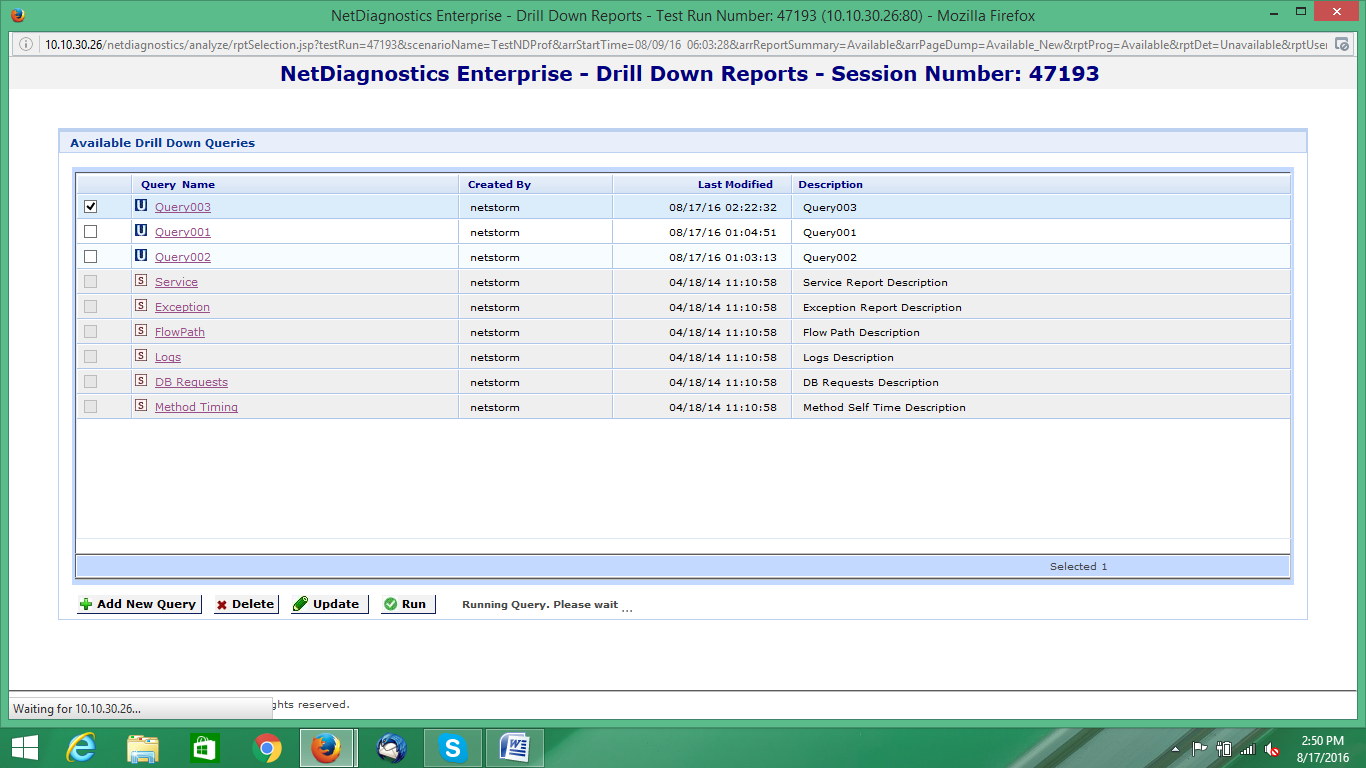Viewport: 1366px width, 768px height.
Task: Switch to Firefox in the taskbar
Action: [x=326, y=748]
